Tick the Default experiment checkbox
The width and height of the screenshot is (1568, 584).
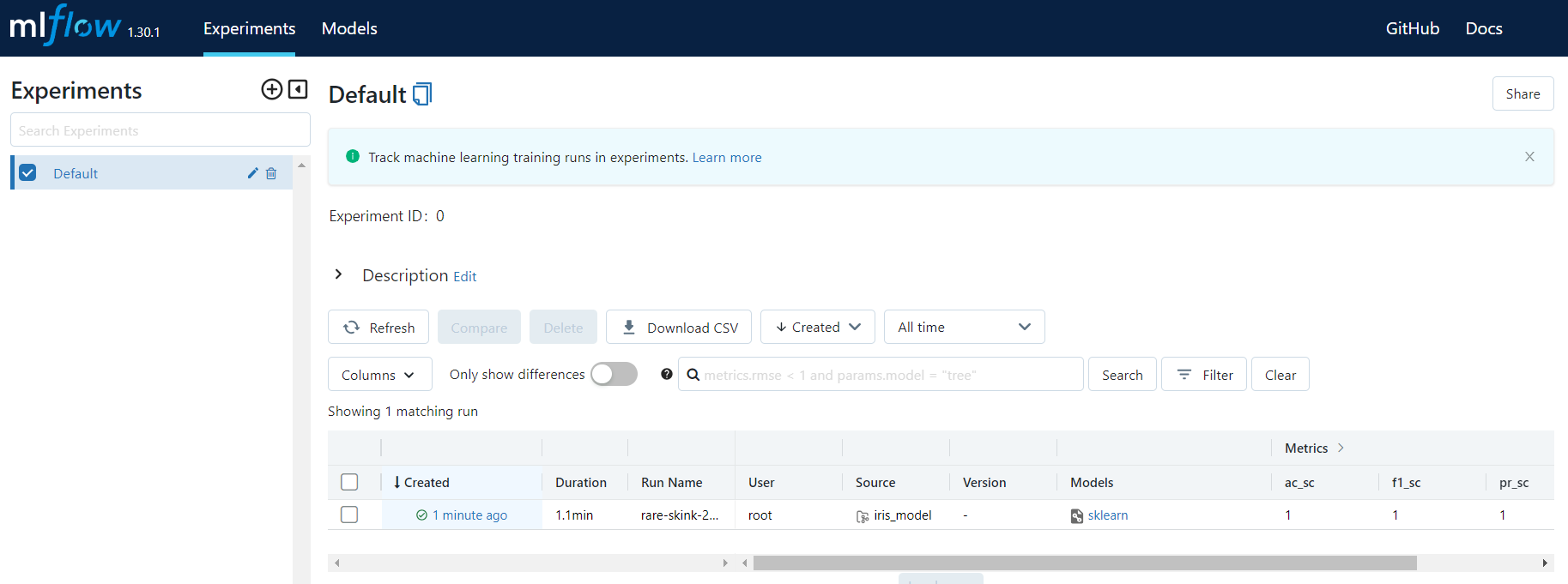pyautogui.click(x=27, y=172)
